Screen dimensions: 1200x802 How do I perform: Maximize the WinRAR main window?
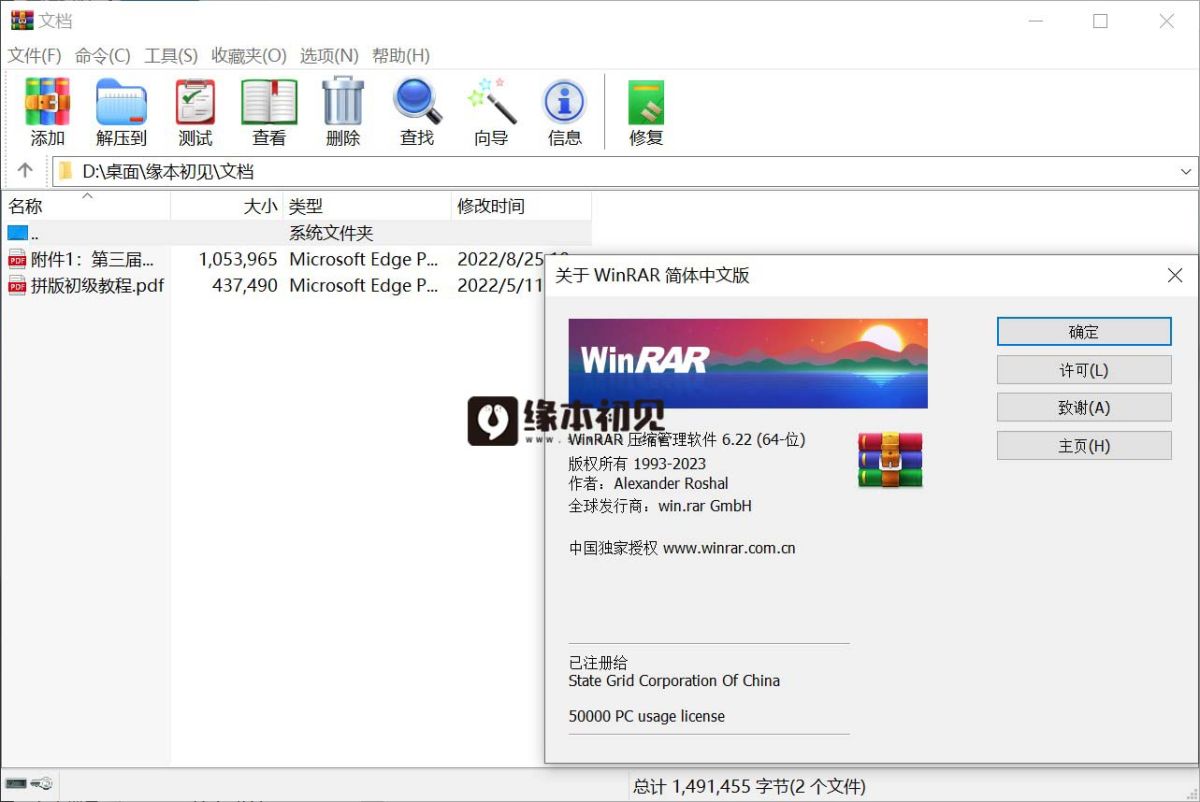[1100, 21]
